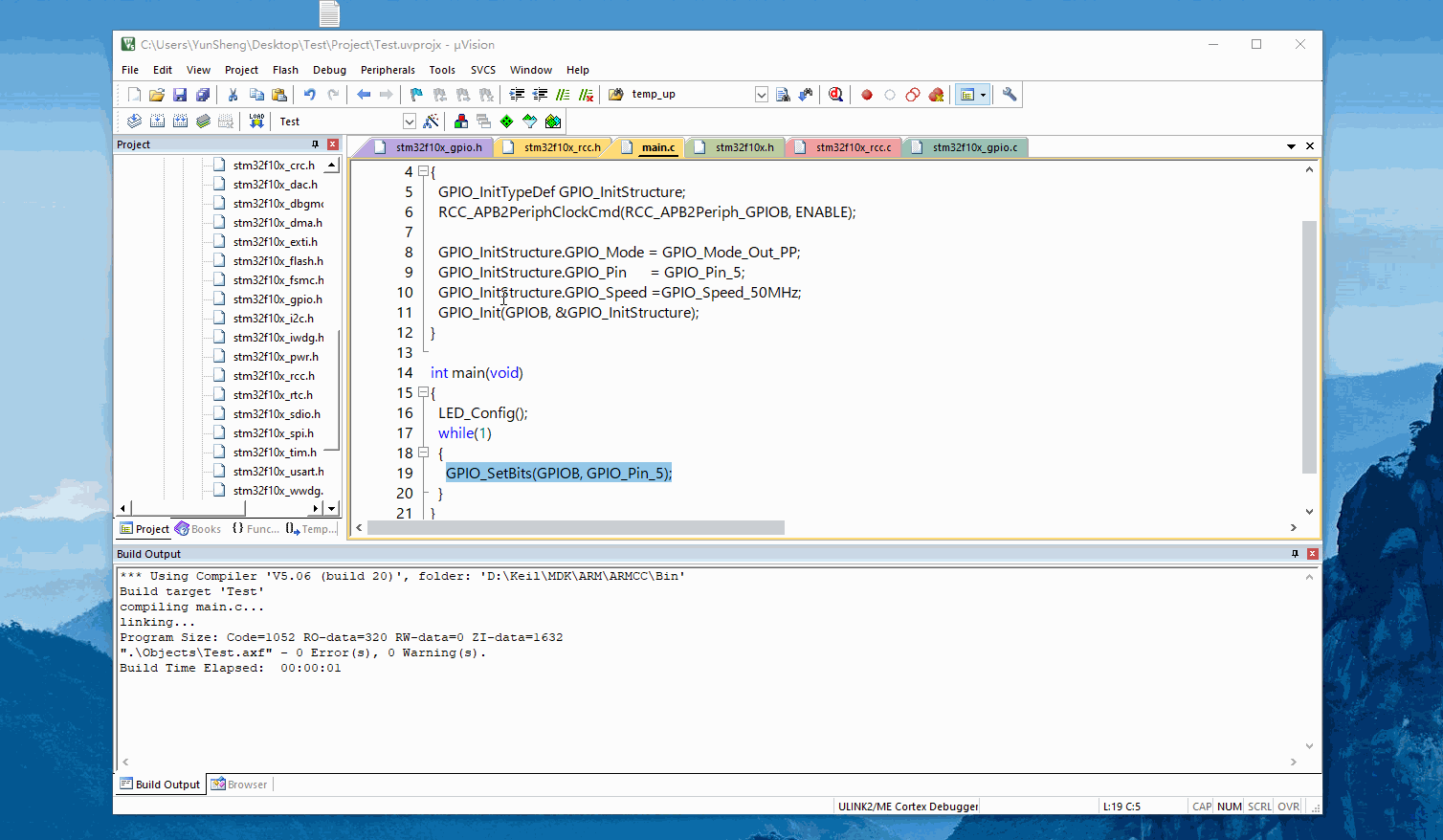
Task: Open the SVCS menu
Action: pos(483,70)
